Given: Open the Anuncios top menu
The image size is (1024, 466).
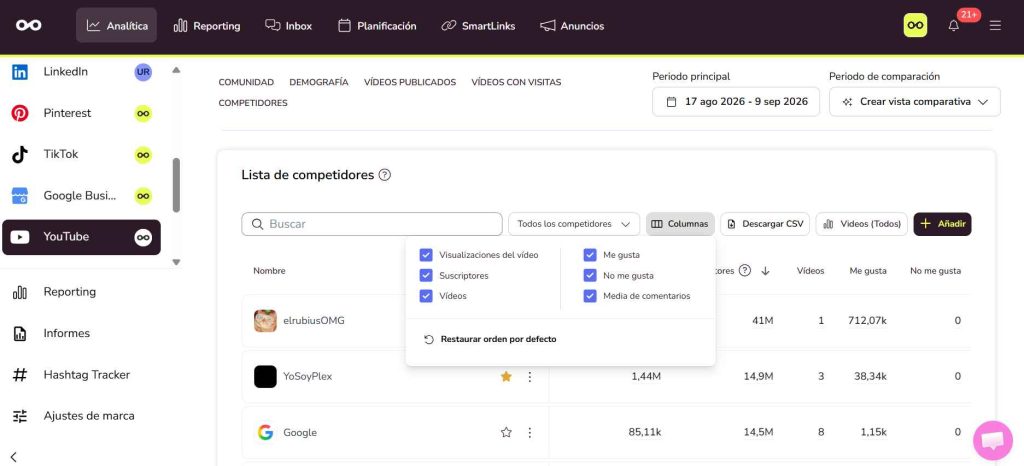Looking at the screenshot, I should tap(572, 25).
